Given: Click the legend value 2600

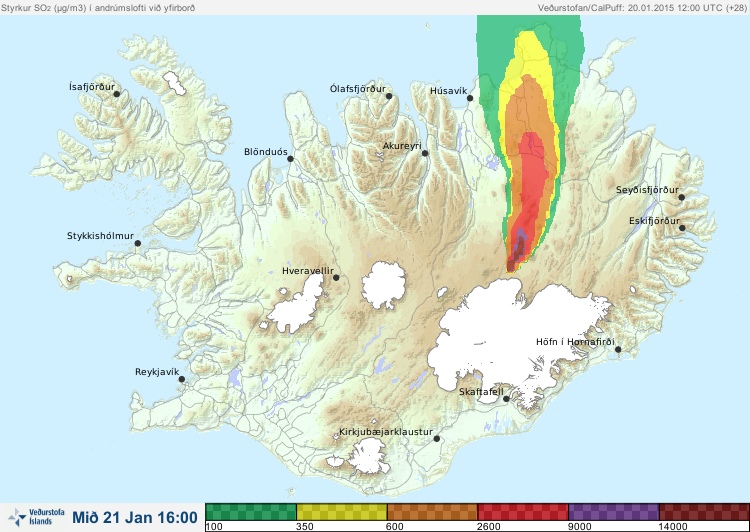Looking at the screenshot, I should point(489,527).
